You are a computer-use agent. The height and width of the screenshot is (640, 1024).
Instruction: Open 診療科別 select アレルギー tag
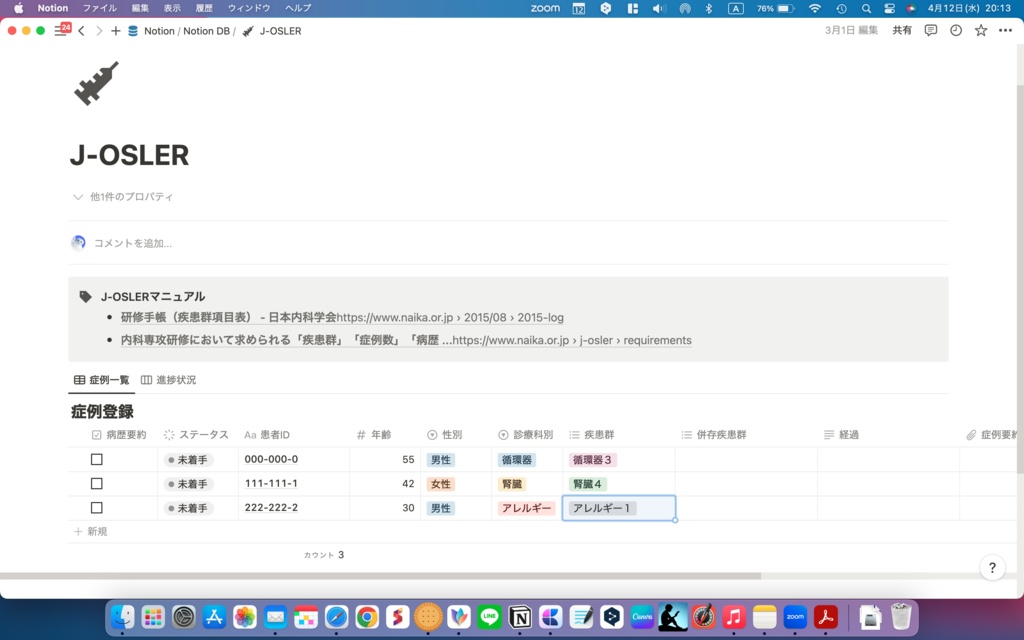(526, 508)
